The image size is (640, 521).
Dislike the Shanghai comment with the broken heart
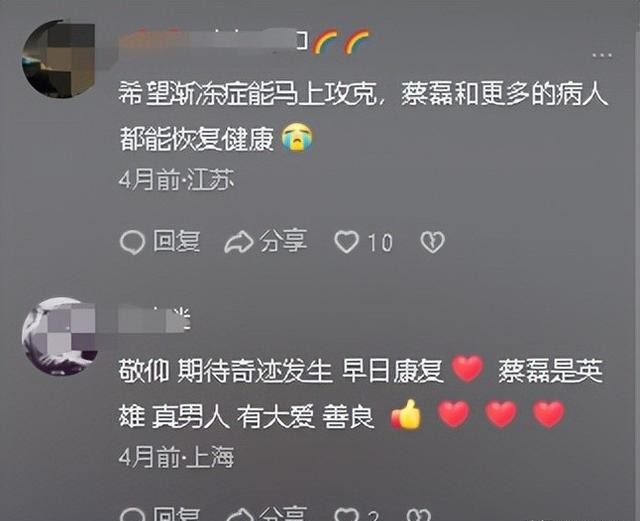tap(419, 514)
